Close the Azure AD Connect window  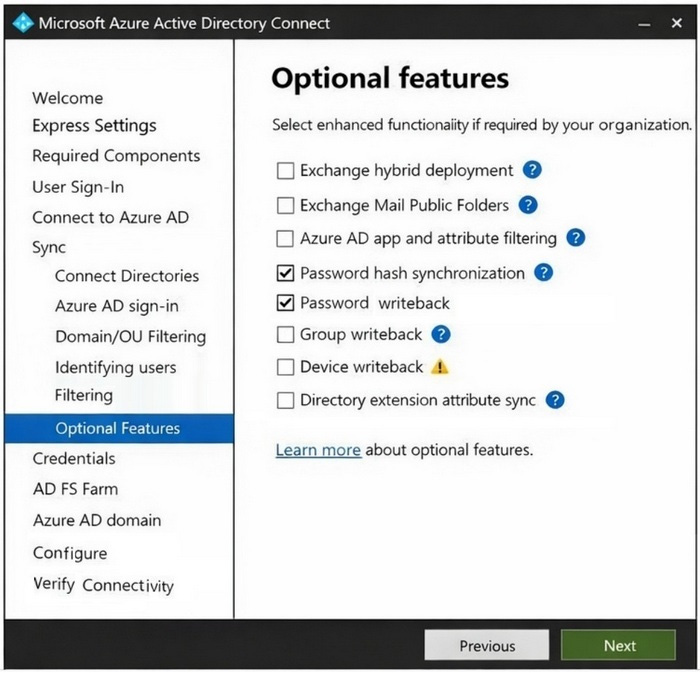click(677, 23)
